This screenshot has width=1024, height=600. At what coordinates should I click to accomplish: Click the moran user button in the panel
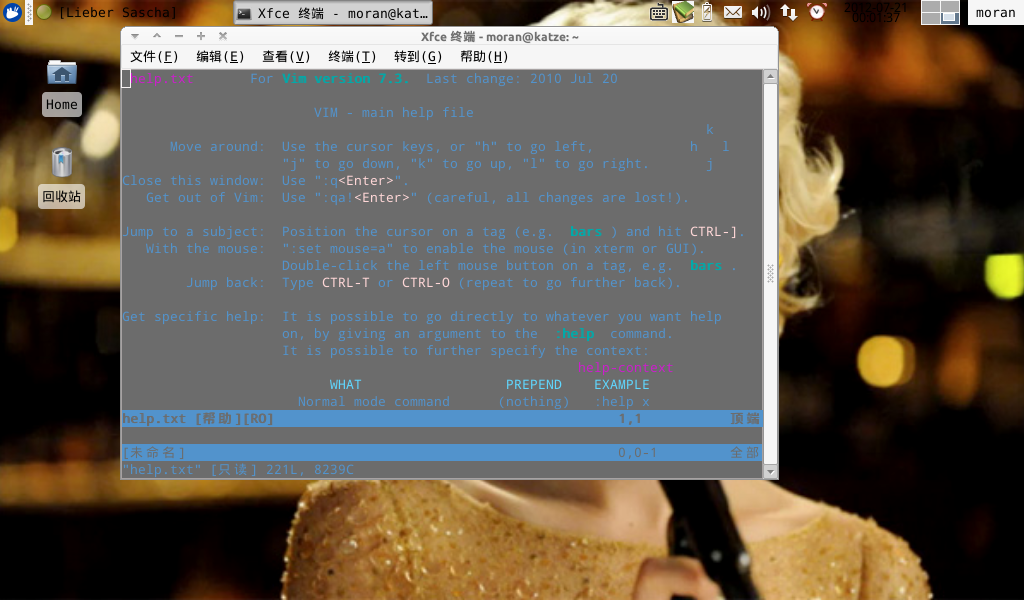click(x=995, y=12)
